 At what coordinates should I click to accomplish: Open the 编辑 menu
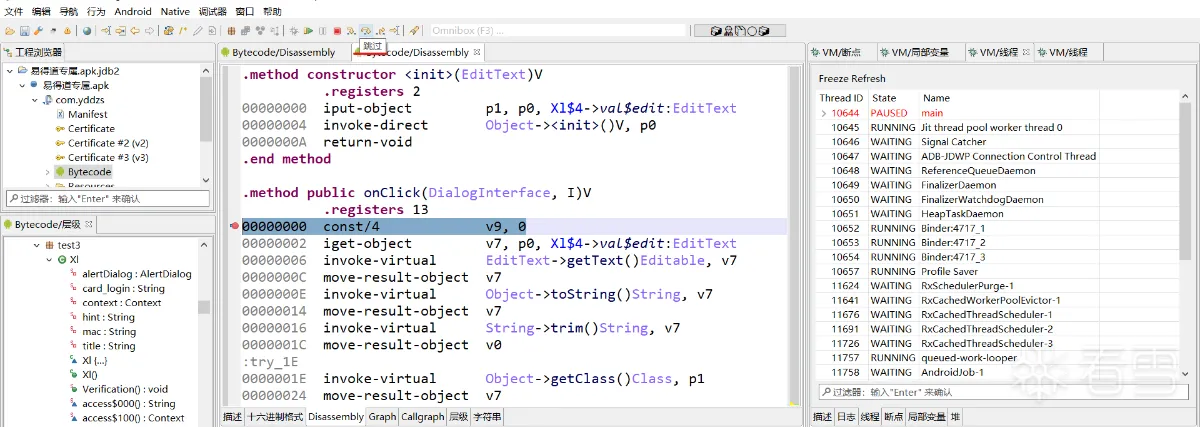[x=41, y=11]
